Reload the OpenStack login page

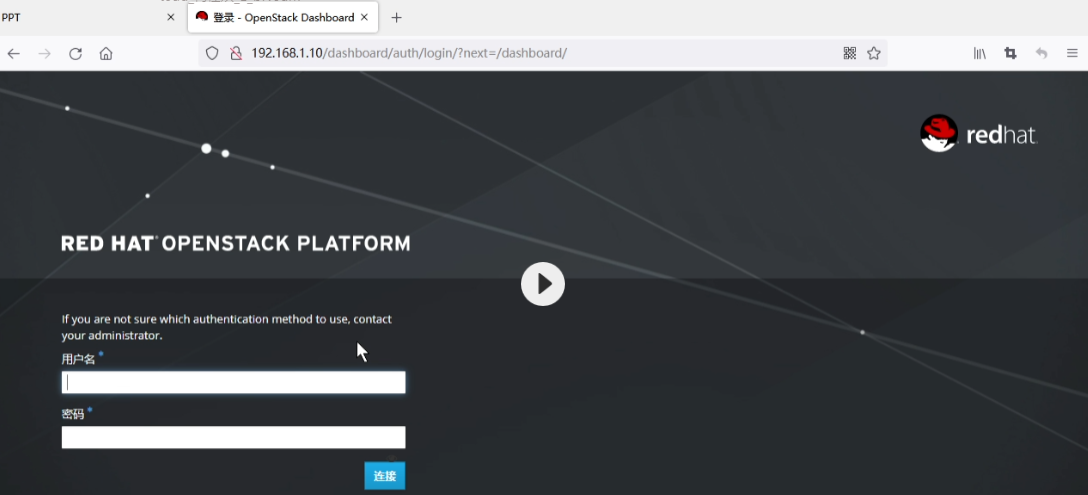pyautogui.click(x=75, y=53)
